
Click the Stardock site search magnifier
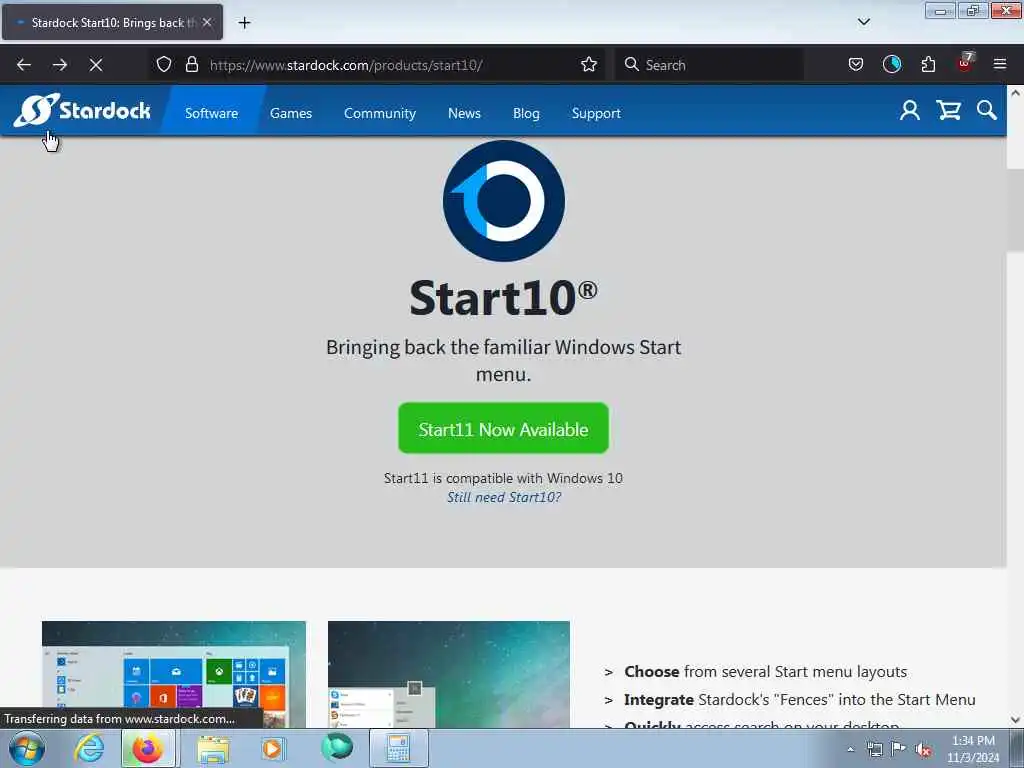pyautogui.click(x=987, y=110)
